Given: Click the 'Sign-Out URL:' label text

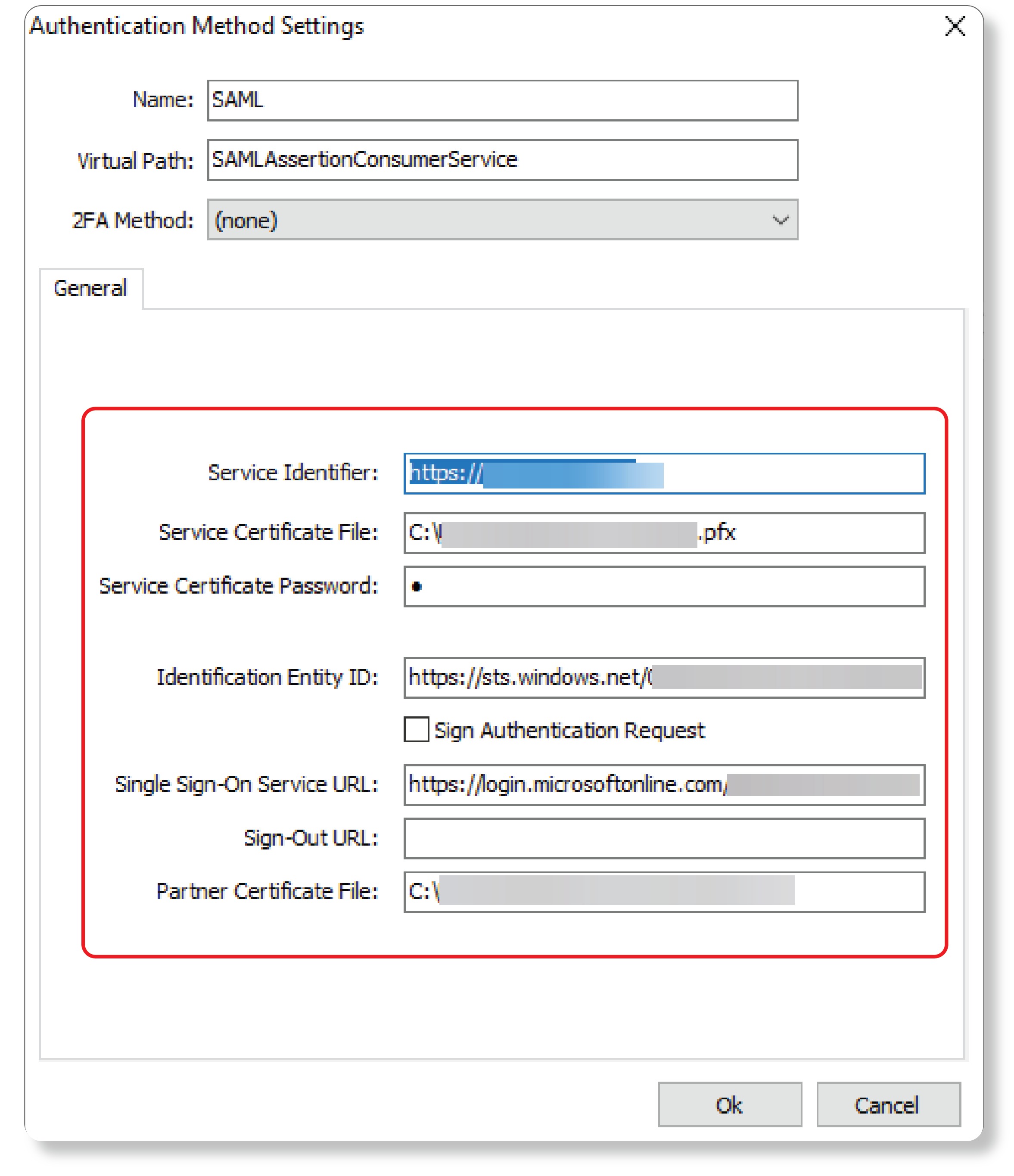Looking at the screenshot, I should 311,838.
